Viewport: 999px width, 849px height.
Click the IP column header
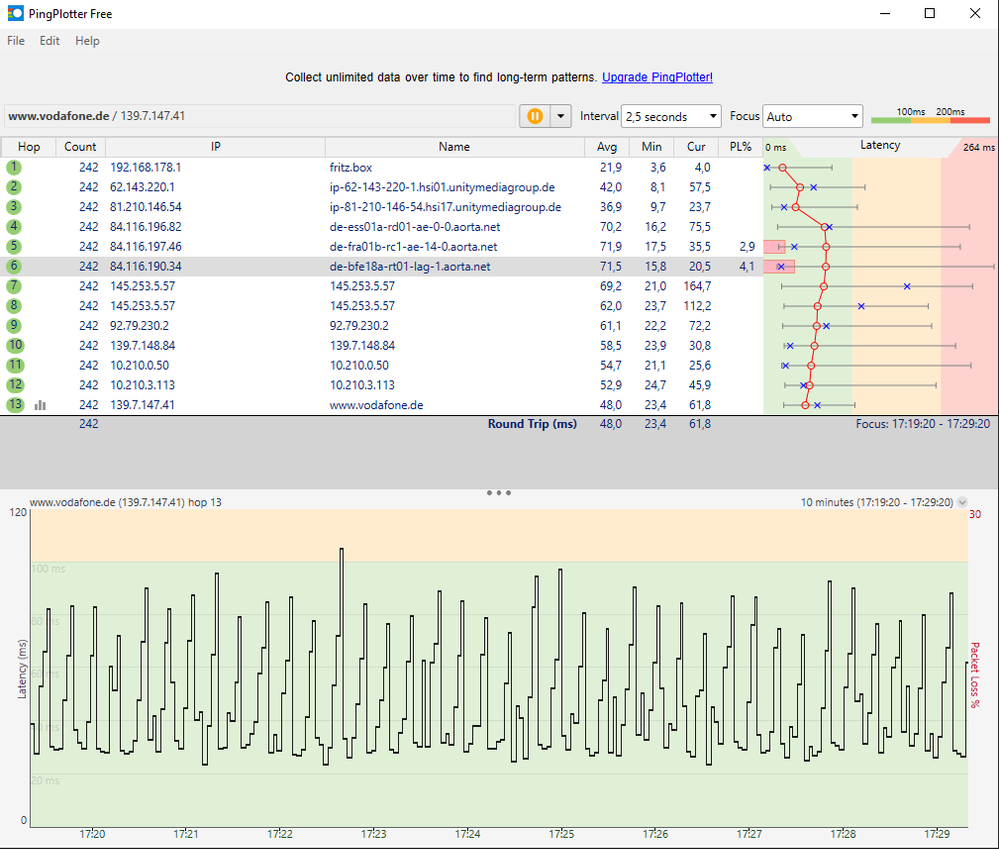[215, 146]
